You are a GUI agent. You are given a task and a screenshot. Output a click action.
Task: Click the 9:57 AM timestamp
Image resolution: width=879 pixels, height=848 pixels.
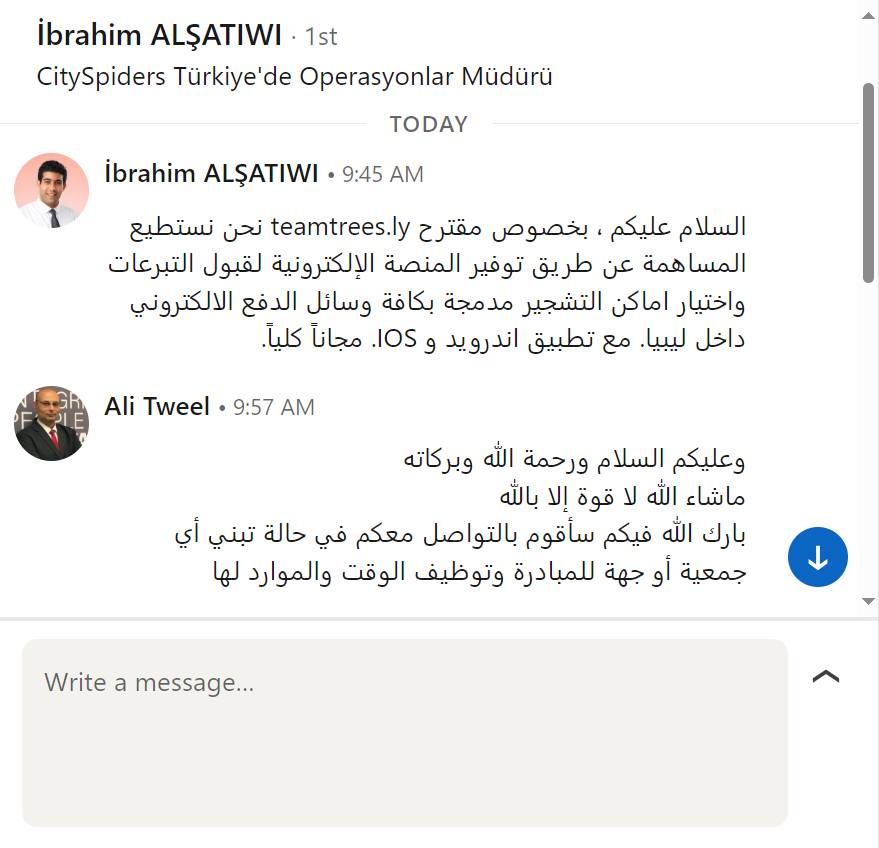click(274, 407)
